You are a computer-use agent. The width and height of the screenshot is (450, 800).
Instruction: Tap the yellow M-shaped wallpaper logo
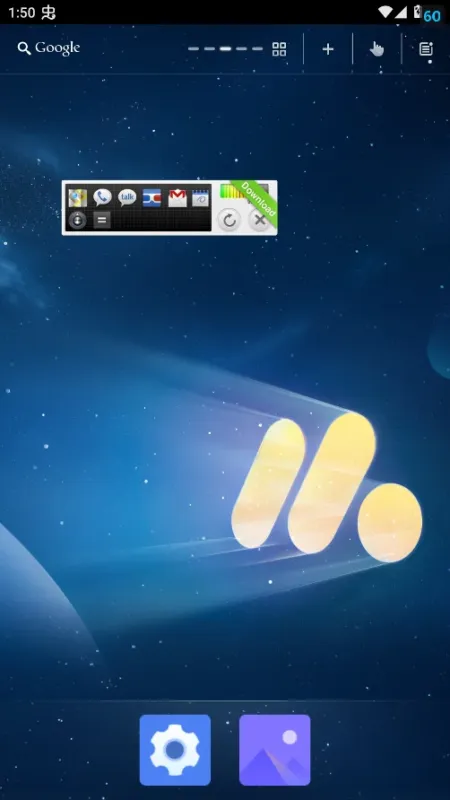tap(327, 487)
